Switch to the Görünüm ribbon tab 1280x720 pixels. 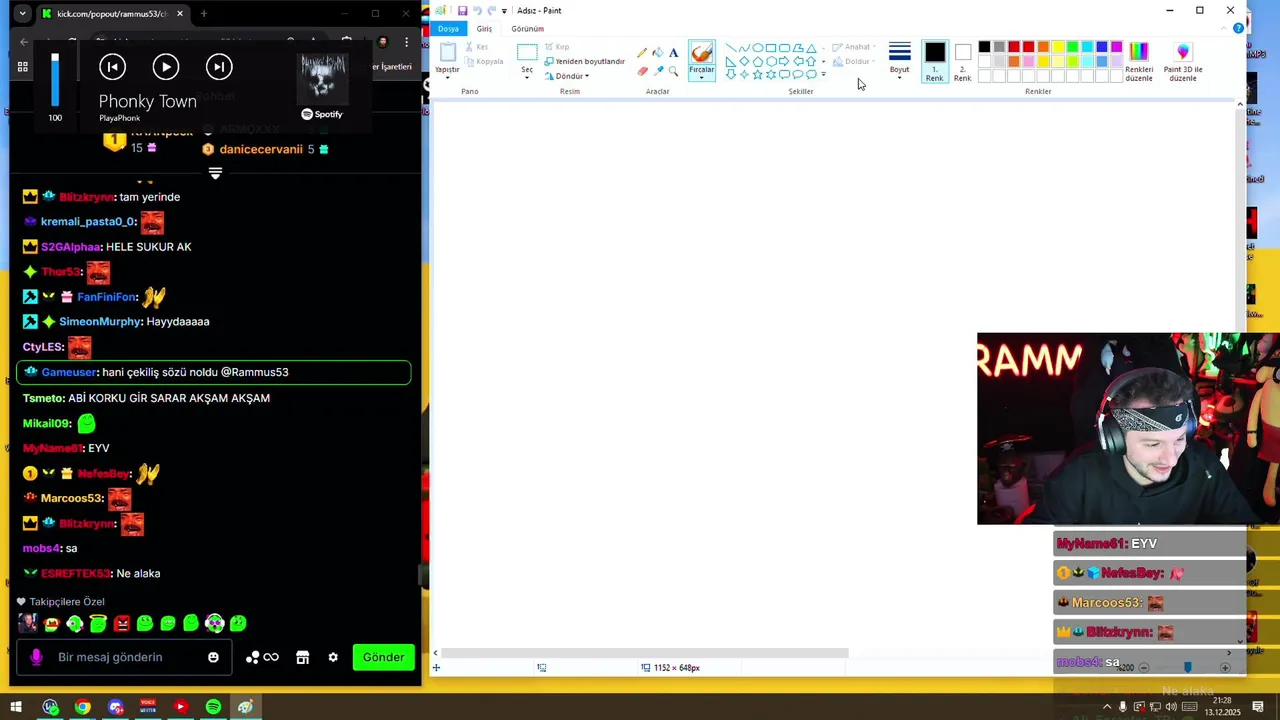pos(528,28)
